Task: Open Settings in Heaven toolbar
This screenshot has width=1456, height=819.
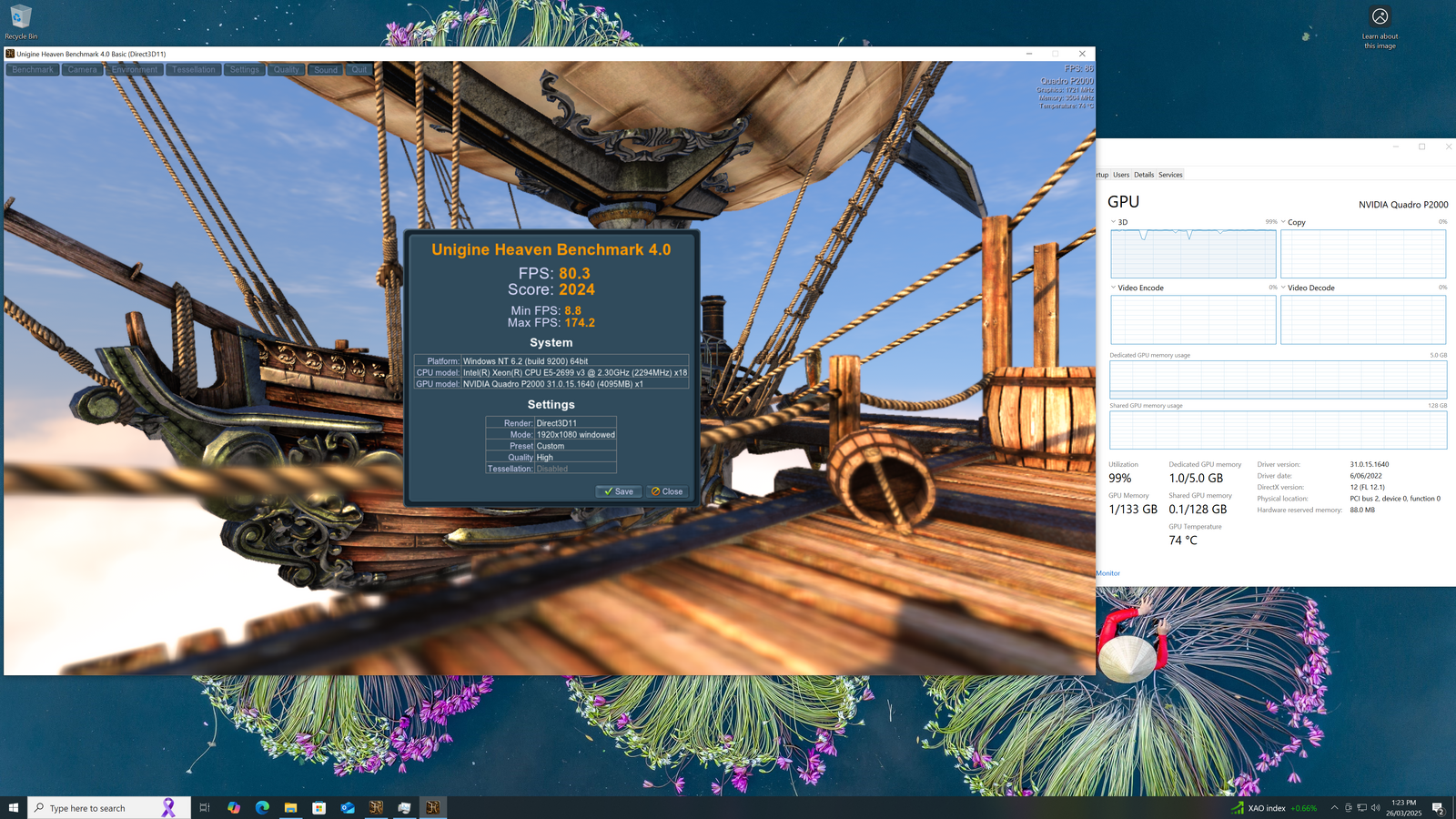Action: click(x=244, y=70)
